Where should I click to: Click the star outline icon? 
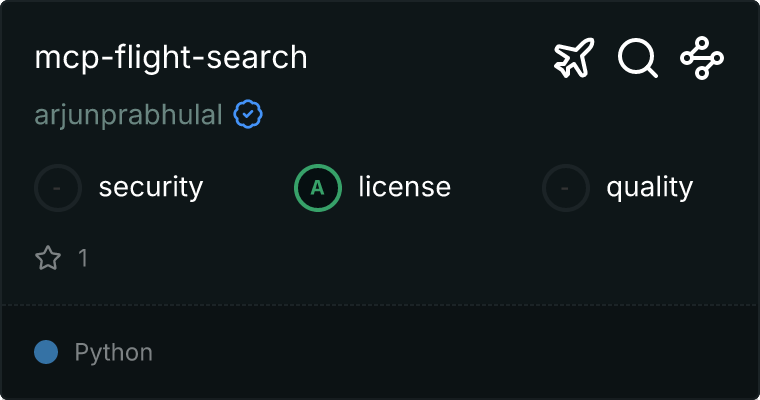tap(48, 257)
